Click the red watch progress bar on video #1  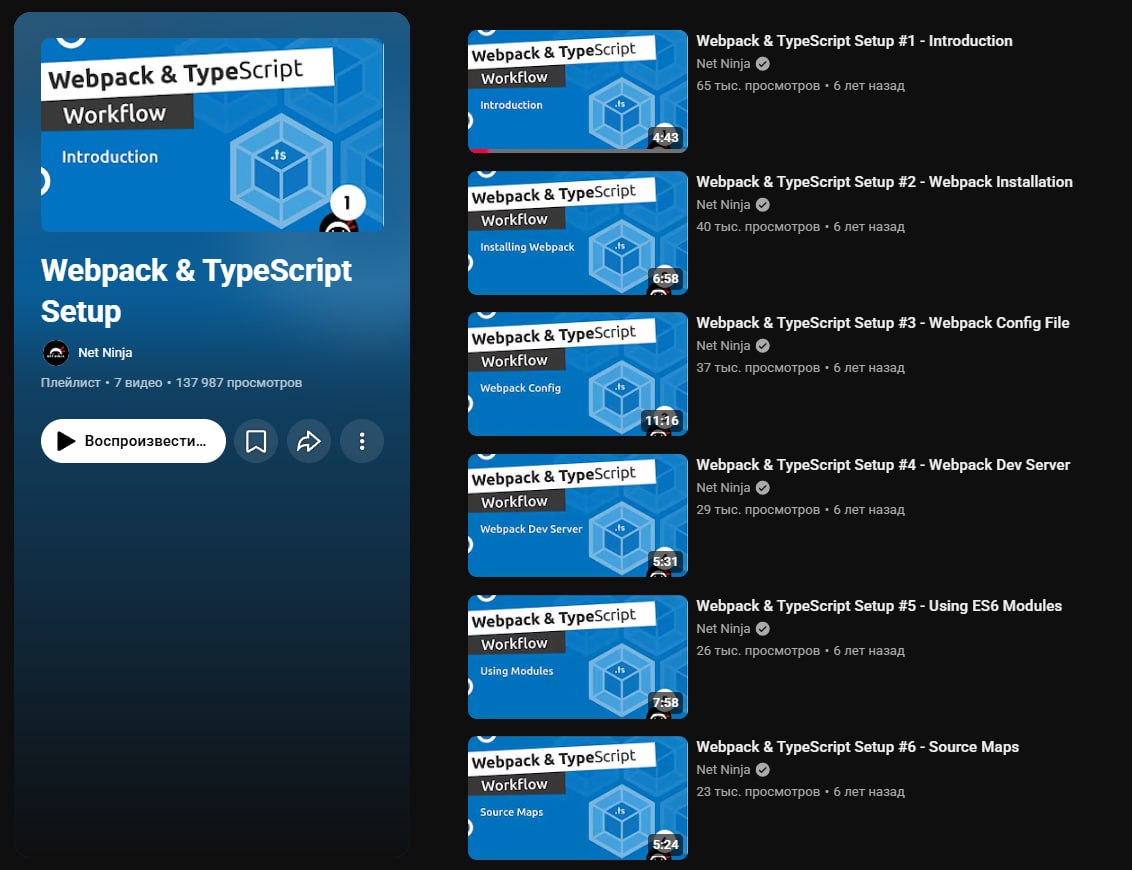(479, 151)
